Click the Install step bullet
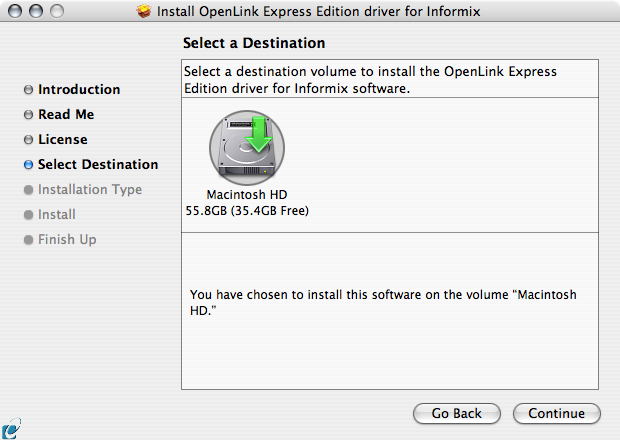 pos(28,215)
